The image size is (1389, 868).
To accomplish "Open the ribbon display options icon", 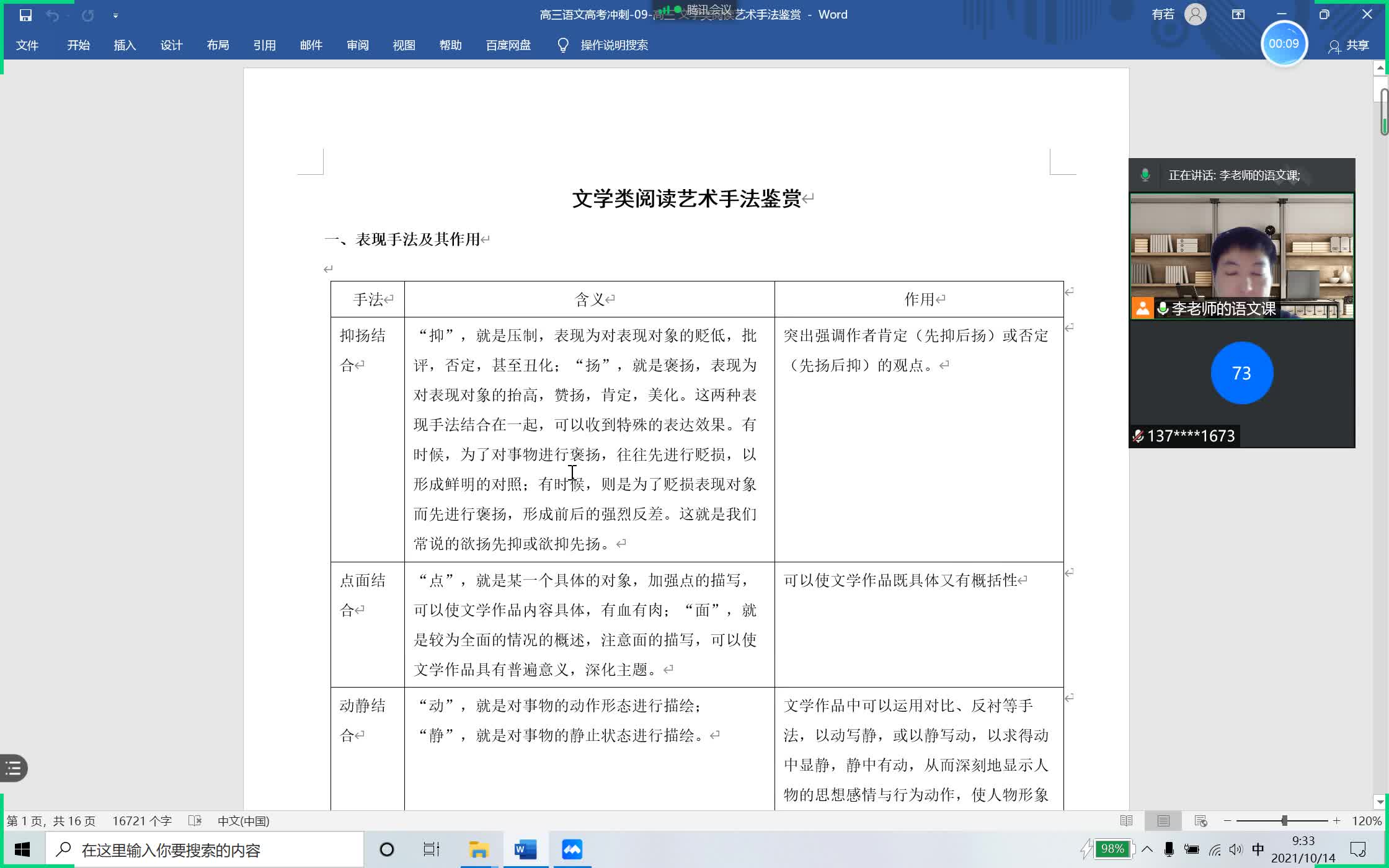I will (x=1238, y=14).
